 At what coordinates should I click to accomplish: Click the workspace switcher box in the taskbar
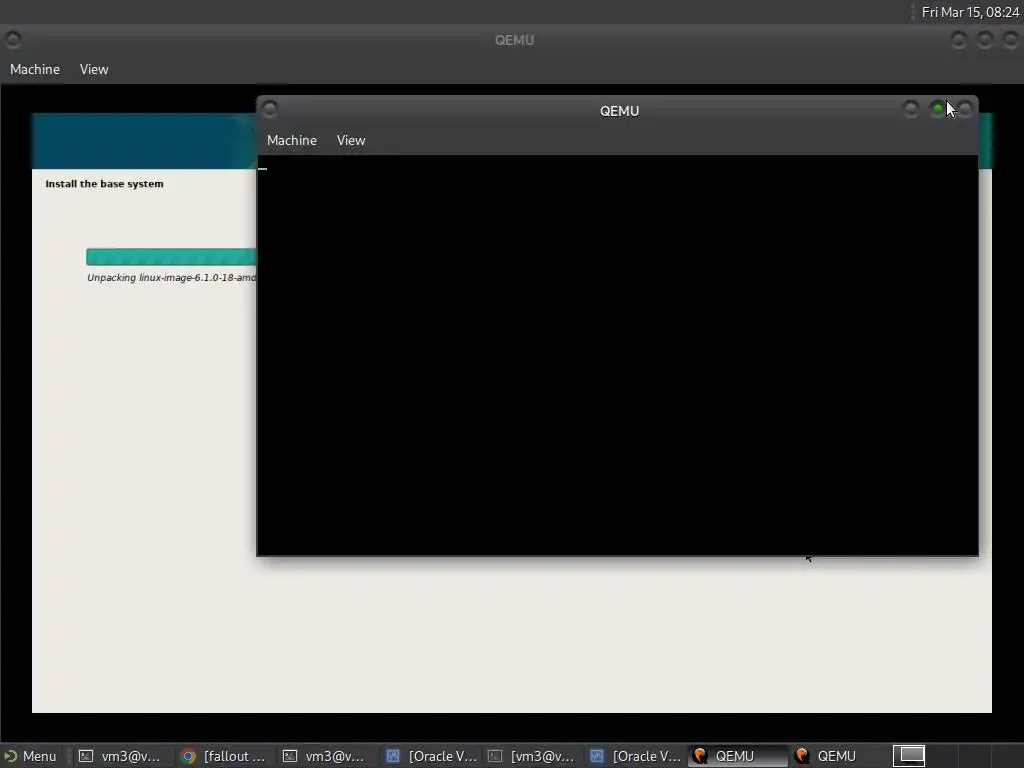(908, 756)
